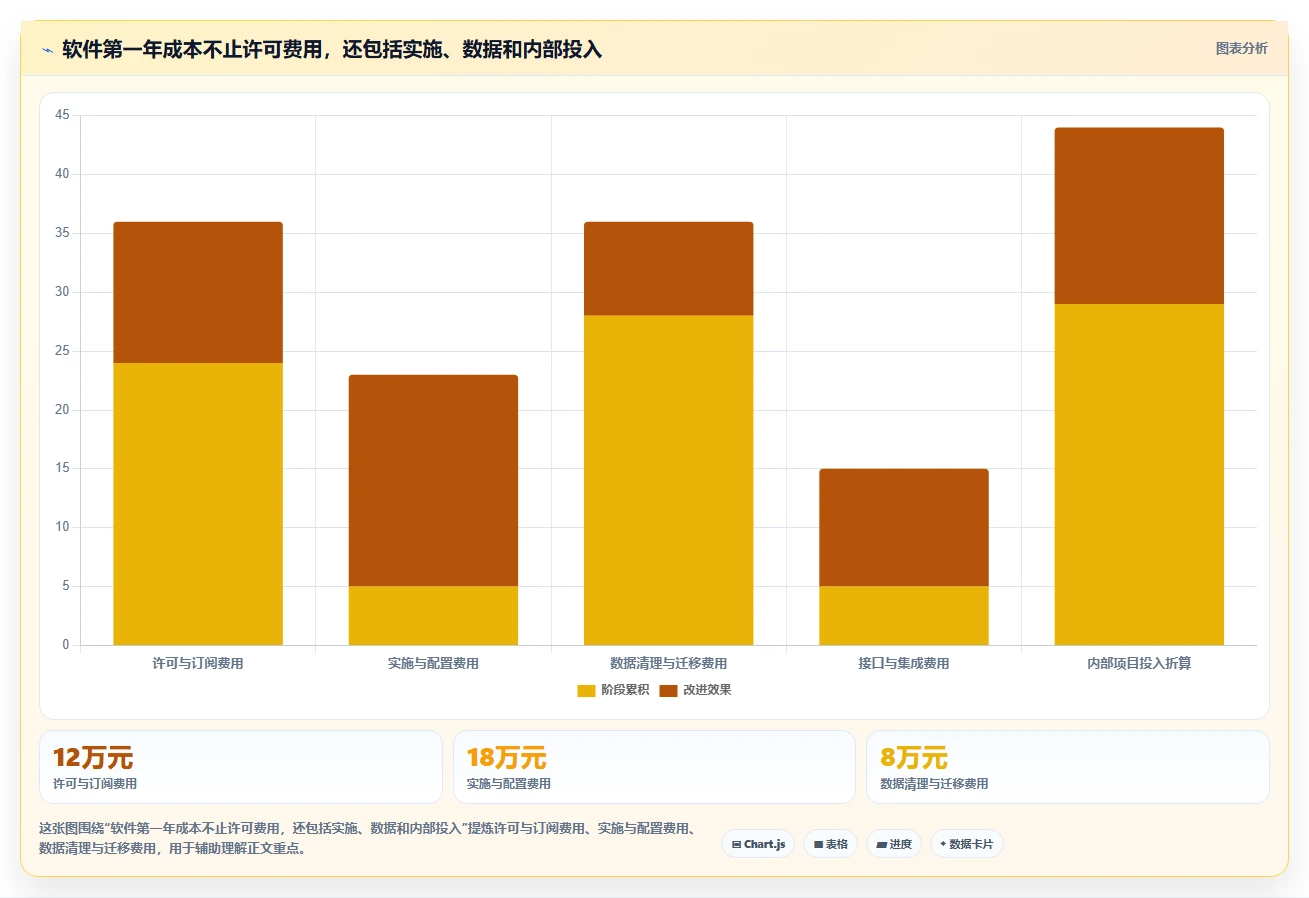Viewport: 1309px width, 898px height.
Task: Click the y-axis tick value 30
Action: pos(63,292)
